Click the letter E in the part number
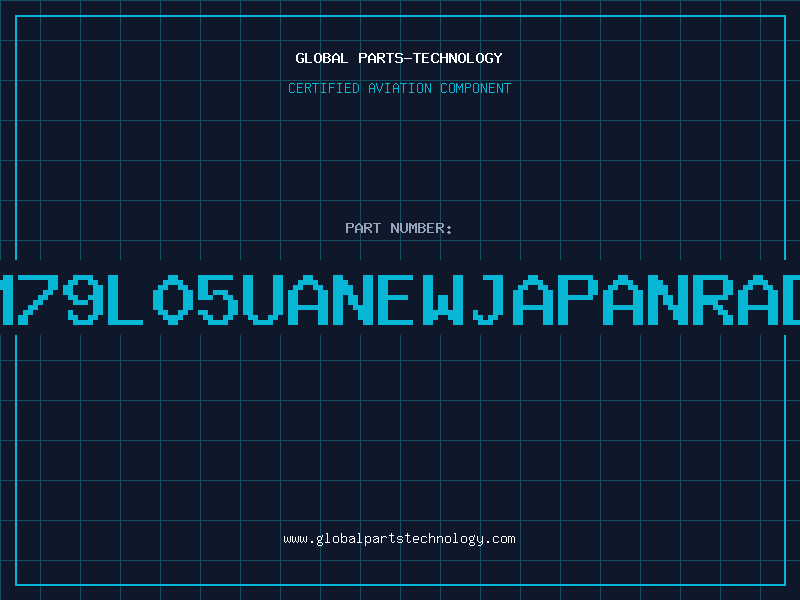This screenshot has height=600, width=800. pos(395,299)
